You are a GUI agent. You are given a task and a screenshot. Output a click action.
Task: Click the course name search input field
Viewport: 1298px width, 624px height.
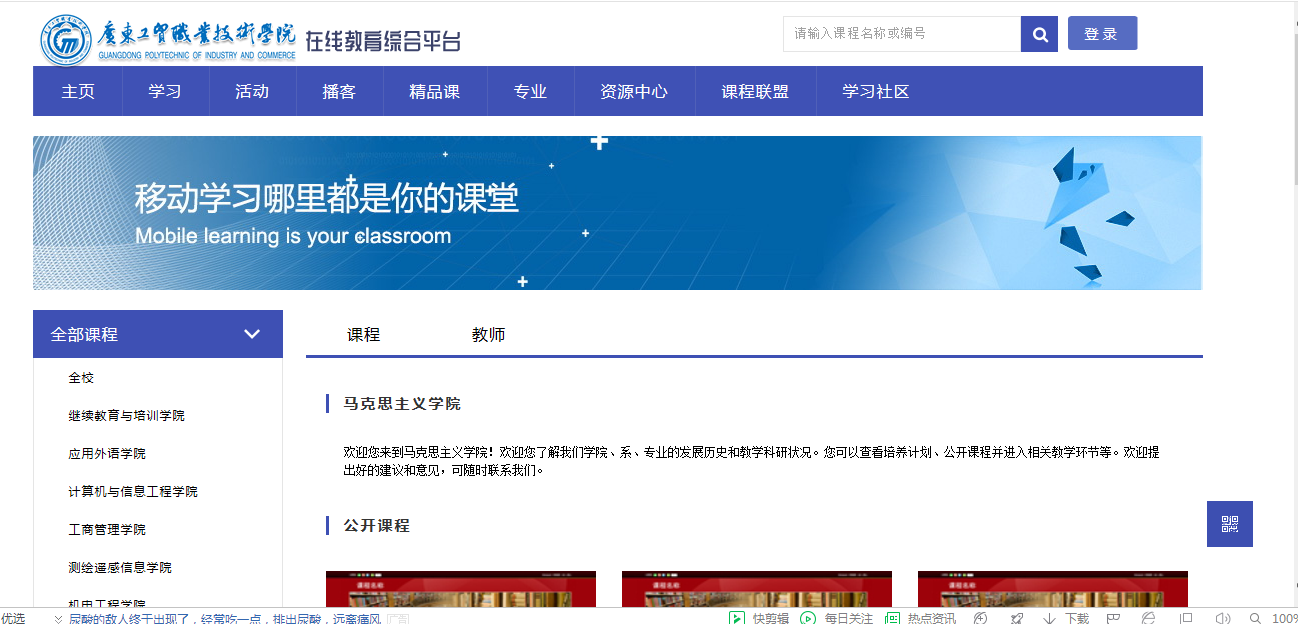900,34
